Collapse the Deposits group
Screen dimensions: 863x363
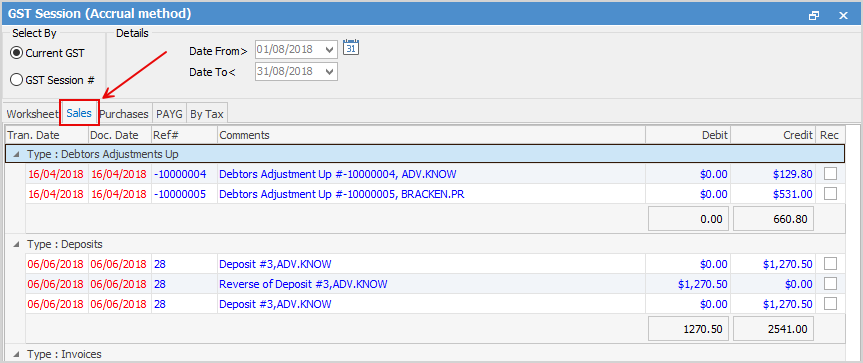pyautogui.click(x=15, y=244)
